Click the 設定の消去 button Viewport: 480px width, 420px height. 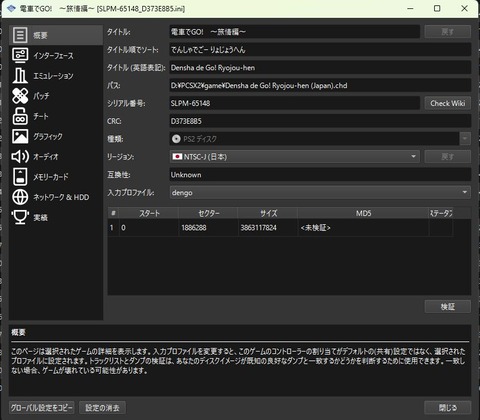(x=102, y=407)
